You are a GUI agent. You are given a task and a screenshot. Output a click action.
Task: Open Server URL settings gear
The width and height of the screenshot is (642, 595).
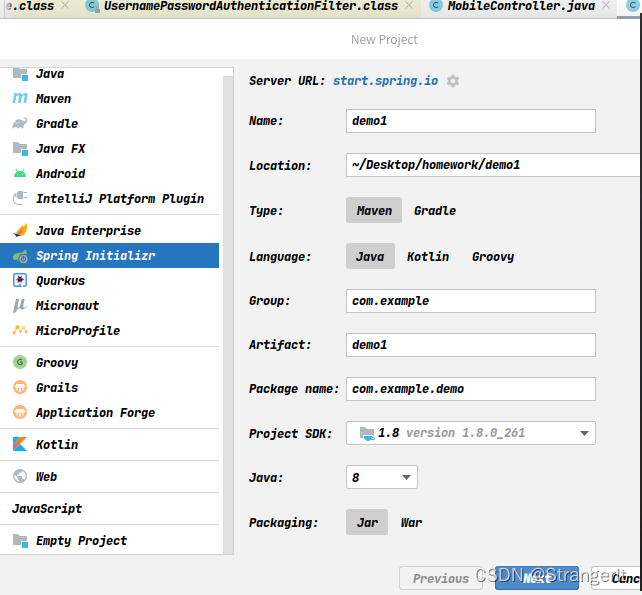pyautogui.click(x=453, y=81)
